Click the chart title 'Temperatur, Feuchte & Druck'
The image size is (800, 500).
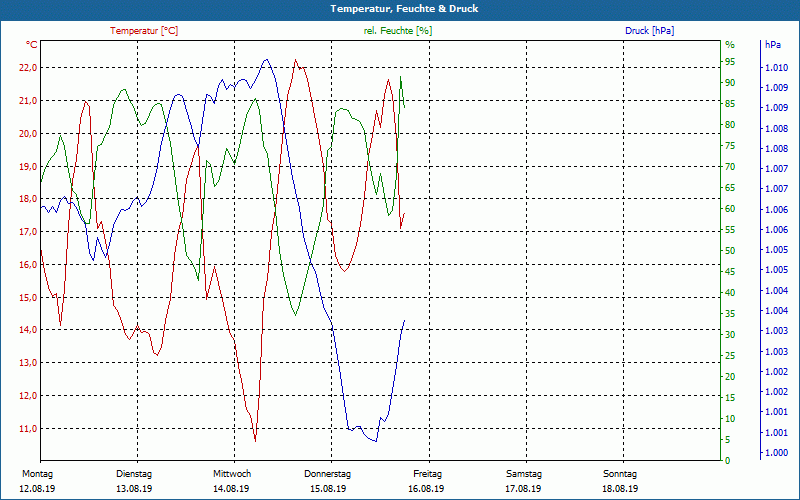tap(404, 9)
